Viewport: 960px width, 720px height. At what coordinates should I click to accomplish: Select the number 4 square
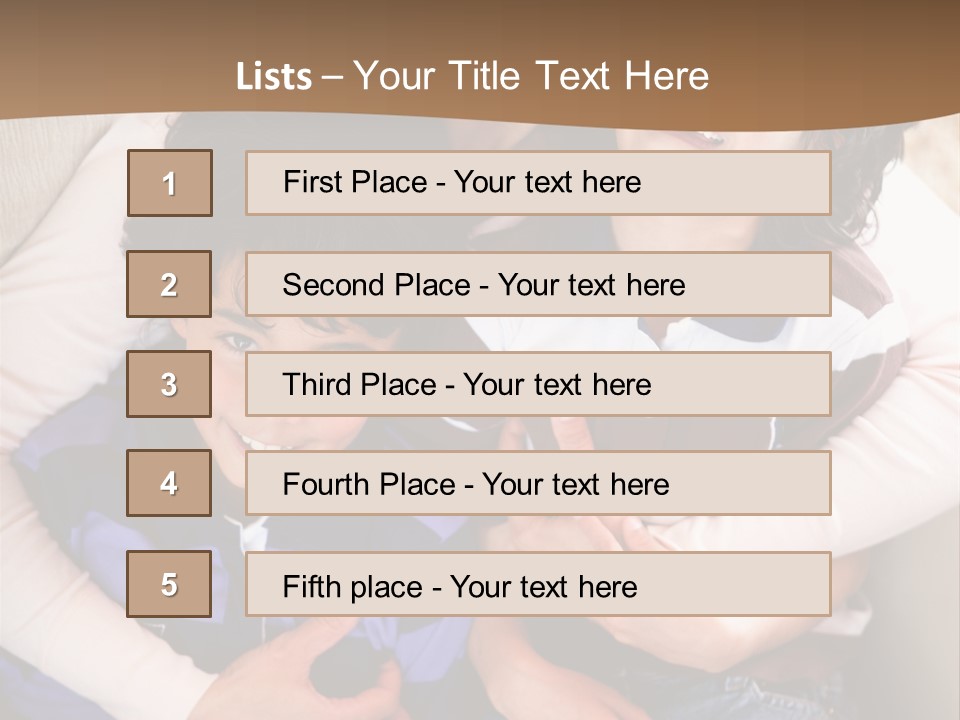169,483
